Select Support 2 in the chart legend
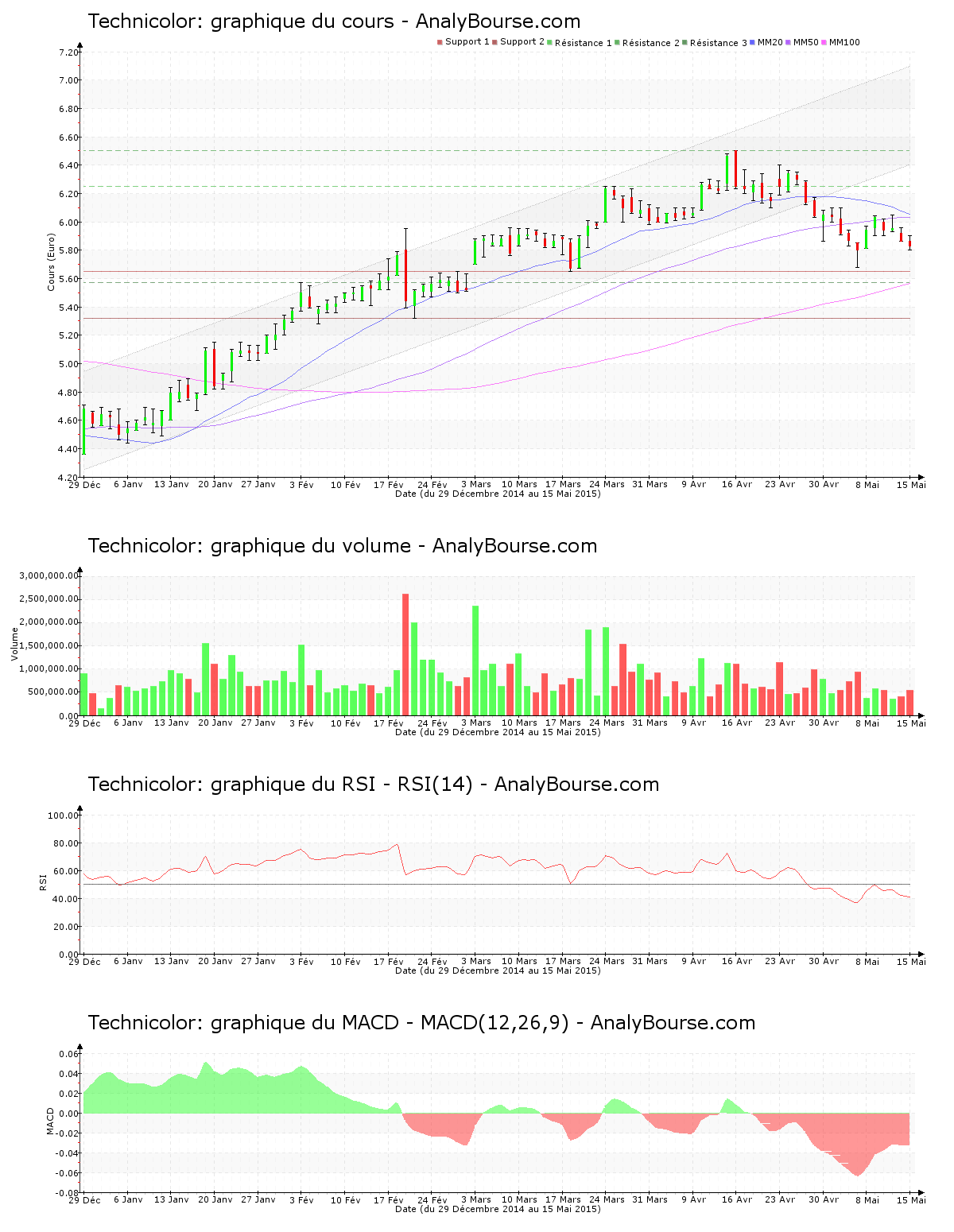Screen dimensions: 954x1232 [522, 42]
